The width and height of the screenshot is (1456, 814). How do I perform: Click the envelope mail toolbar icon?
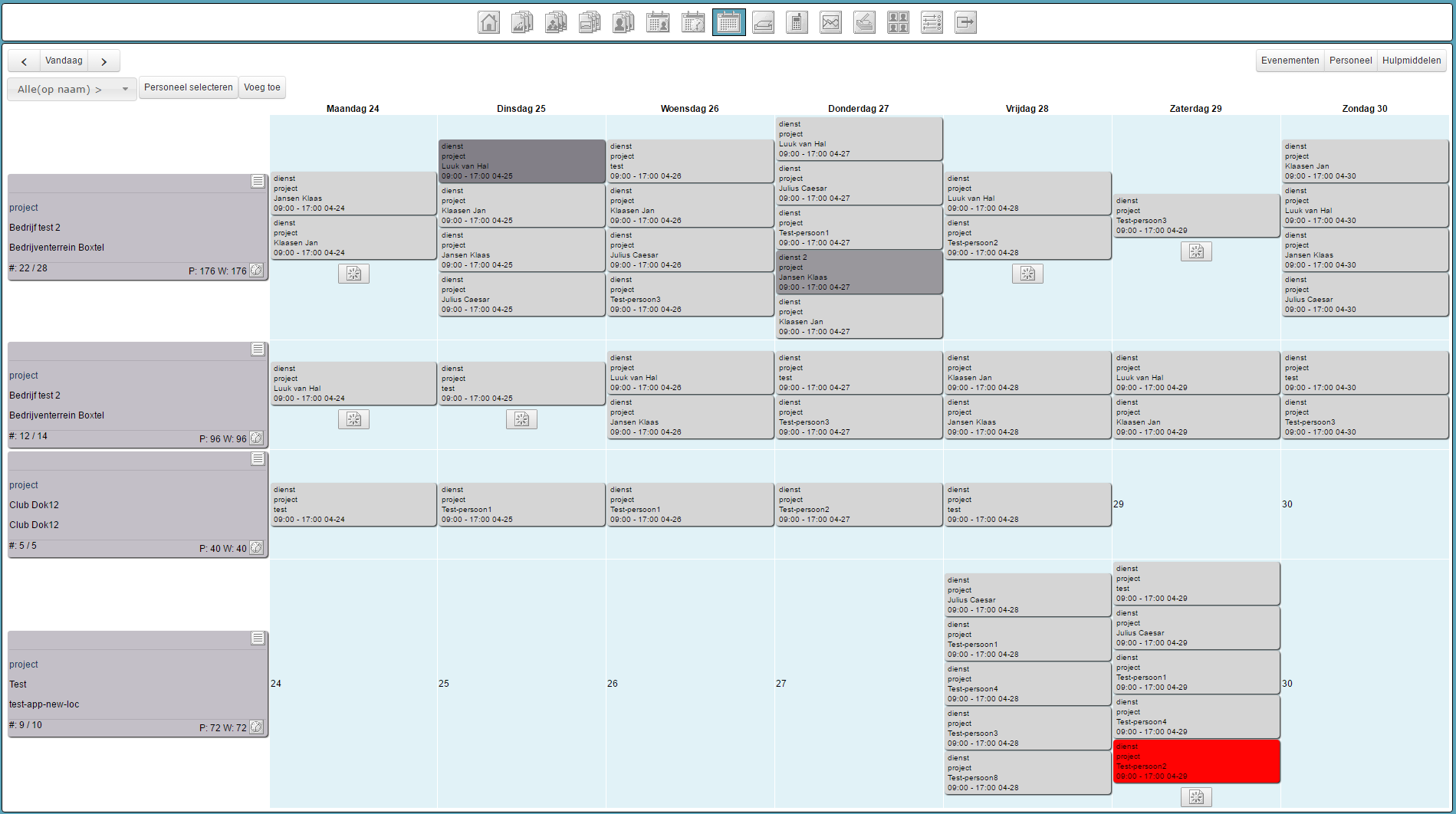coord(830,23)
